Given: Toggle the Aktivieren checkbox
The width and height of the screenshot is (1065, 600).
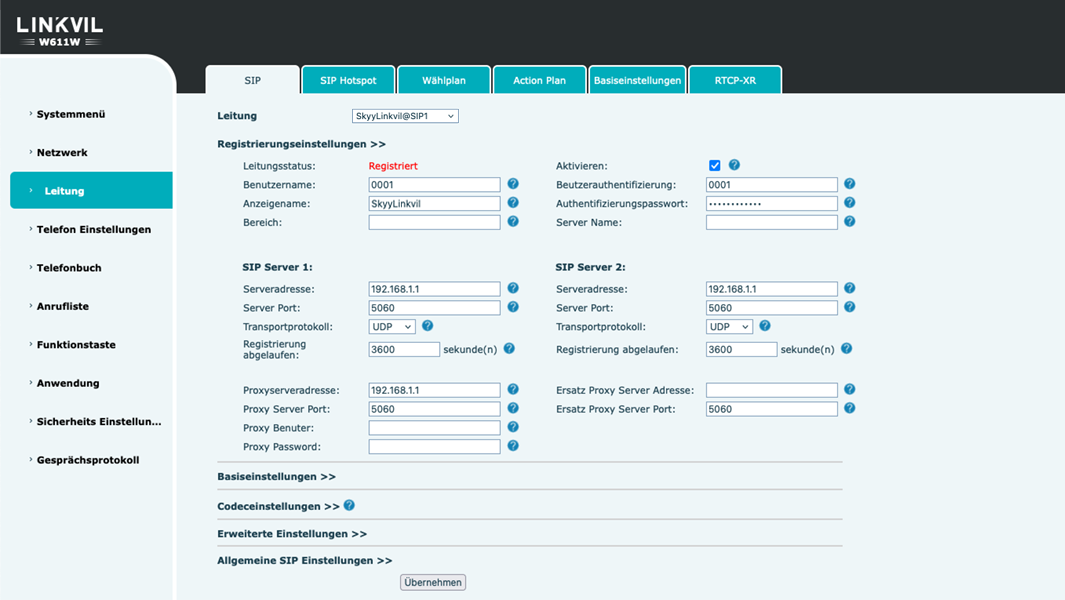Looking at the screenshot, I should (x=714, y=166).
